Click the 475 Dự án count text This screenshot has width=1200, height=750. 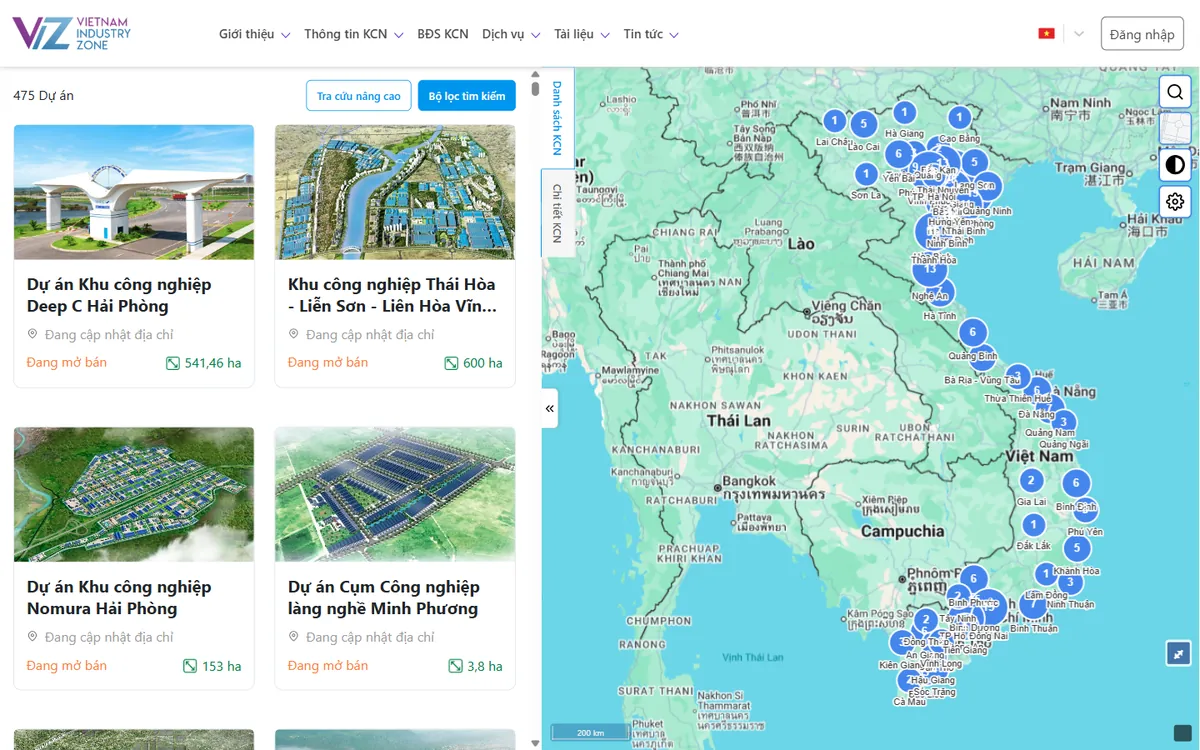click(x=43, y=95)
